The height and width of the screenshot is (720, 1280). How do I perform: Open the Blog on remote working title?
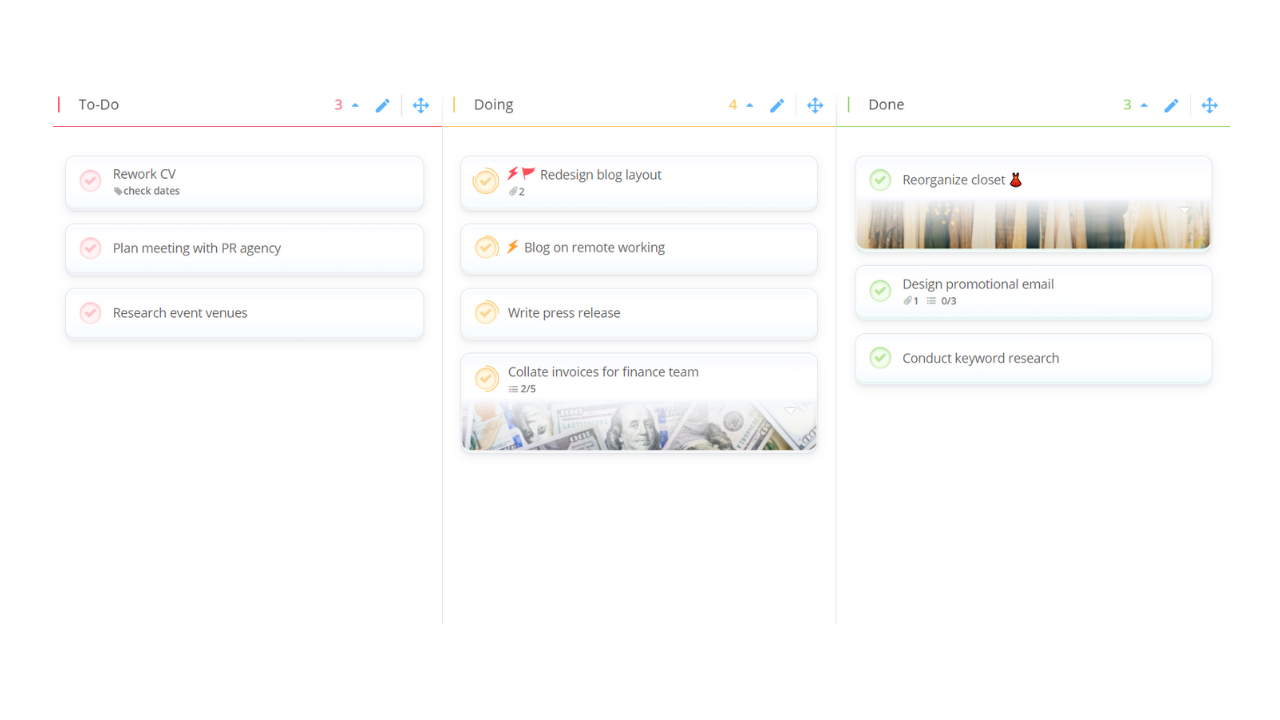[594, 247]
